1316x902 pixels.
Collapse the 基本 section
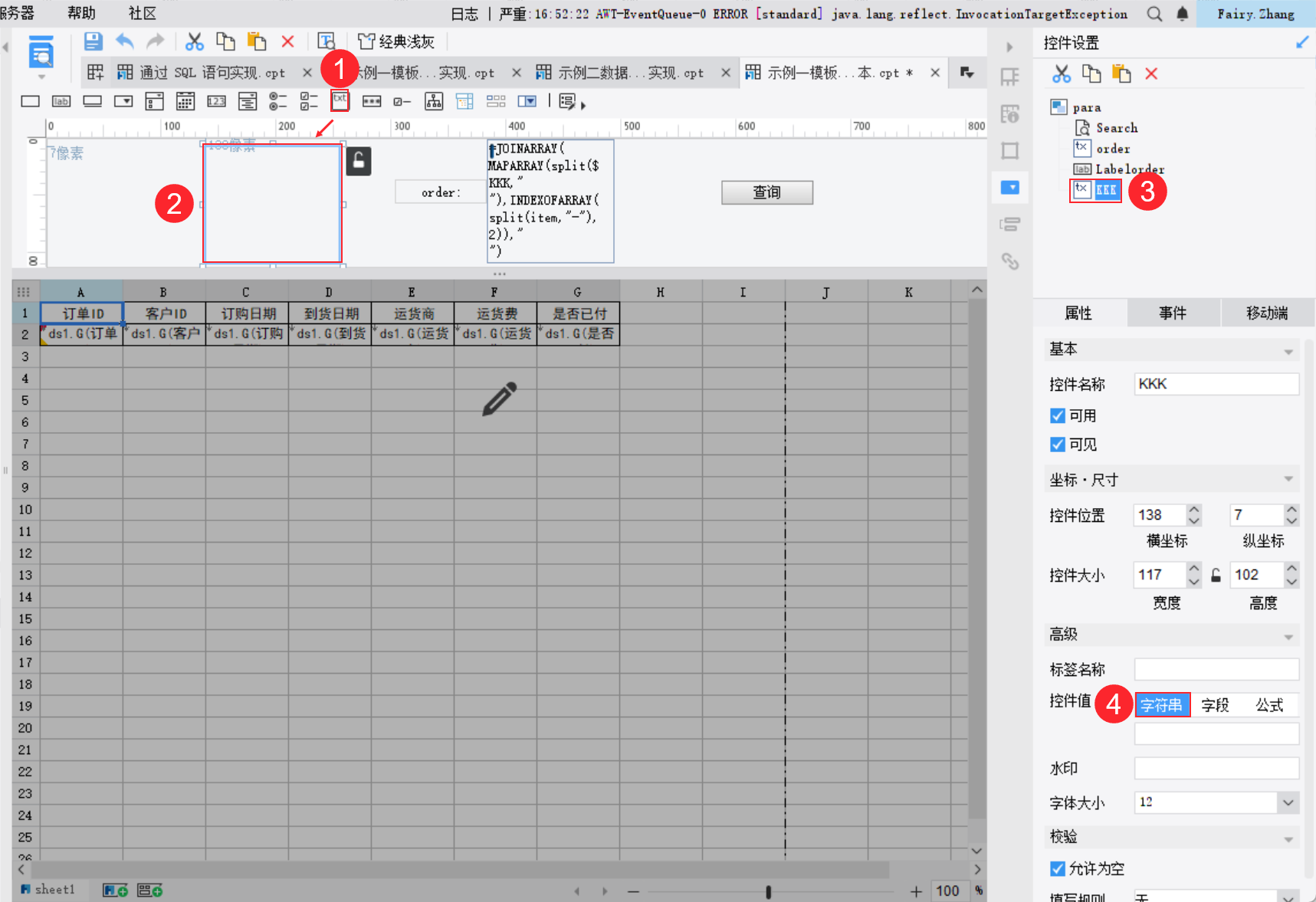(1288, 350)
